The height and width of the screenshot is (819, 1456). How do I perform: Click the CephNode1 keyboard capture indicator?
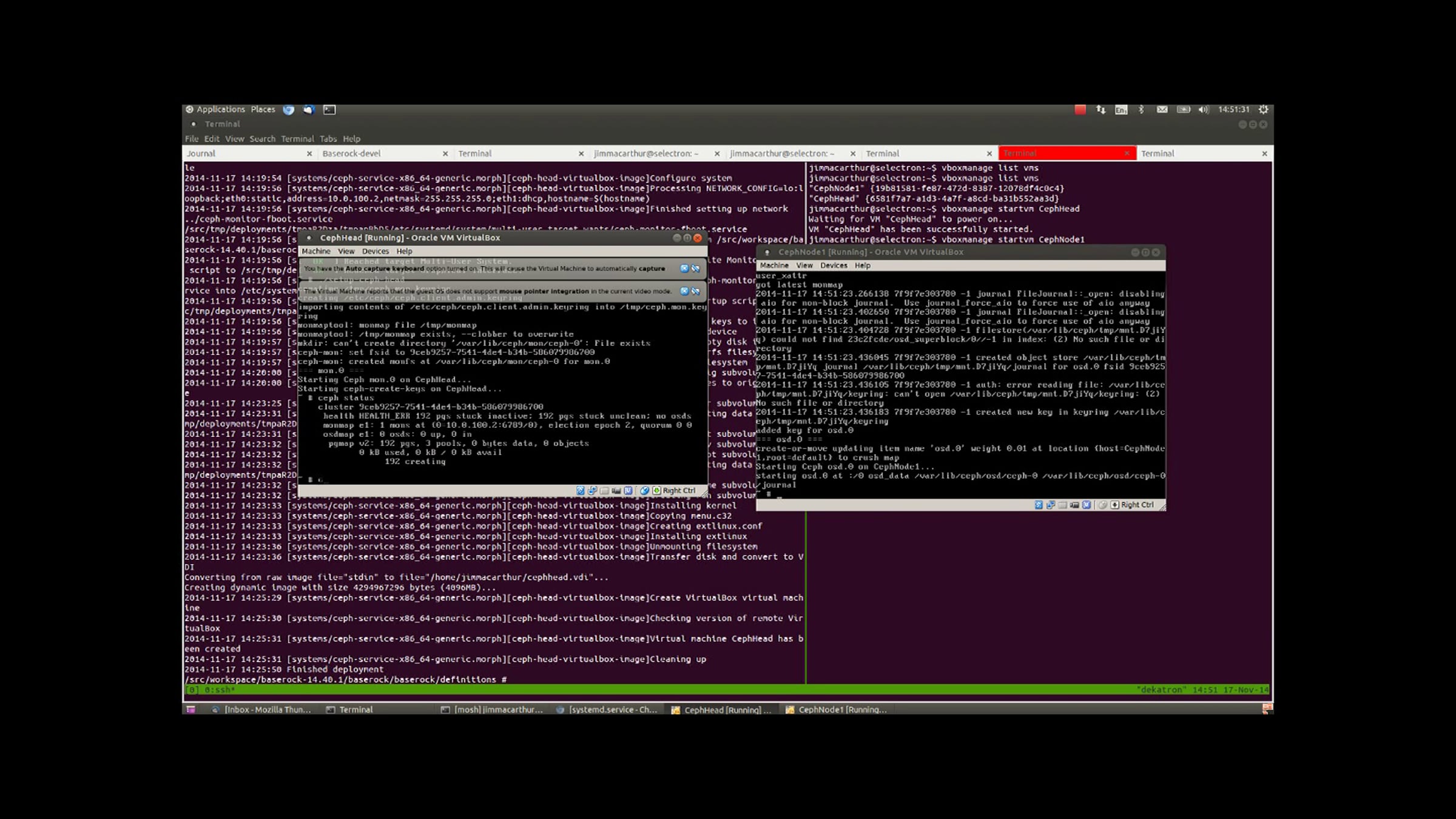point(1114,505)
